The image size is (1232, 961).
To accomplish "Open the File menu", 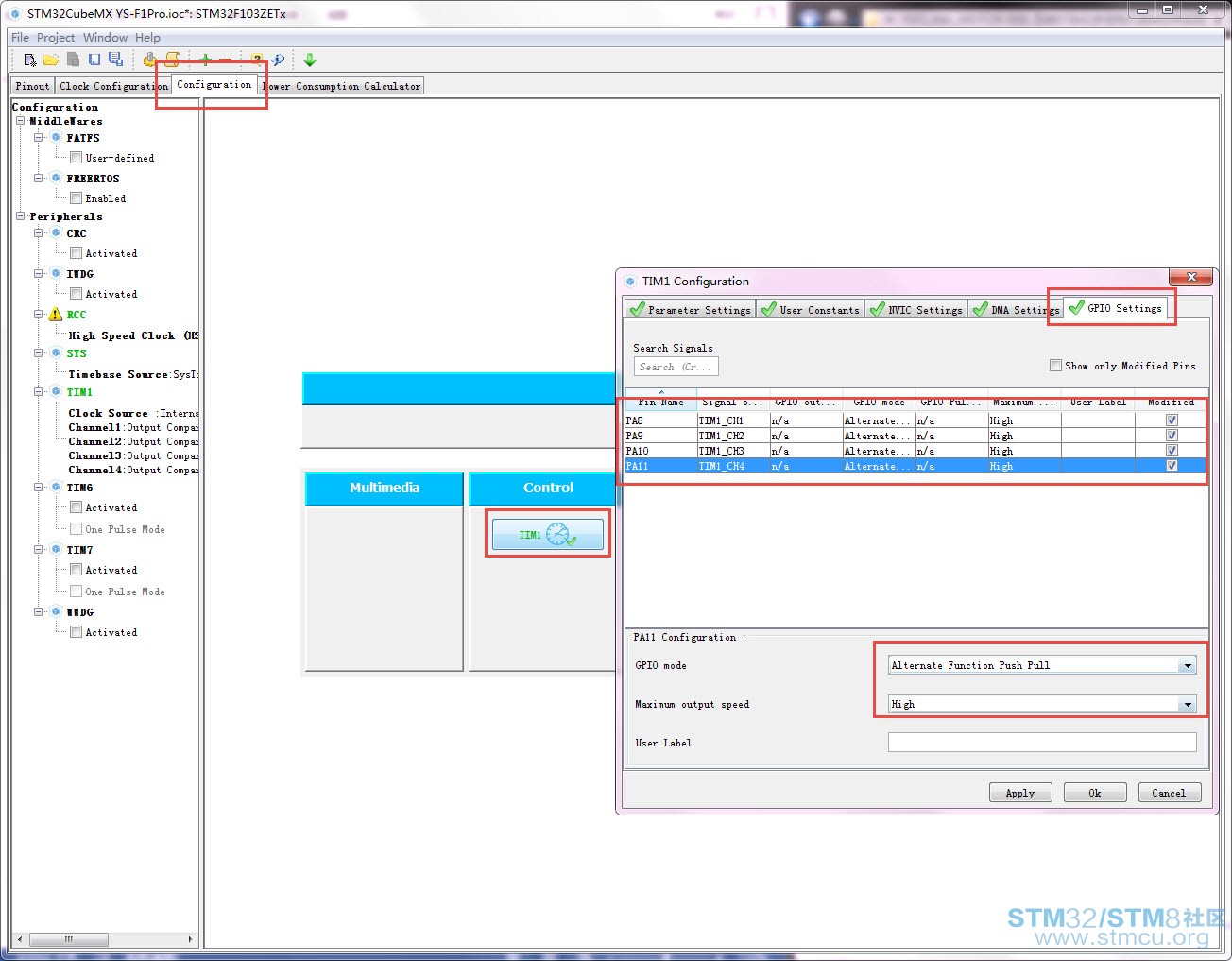I will click(x=20, y=38).
